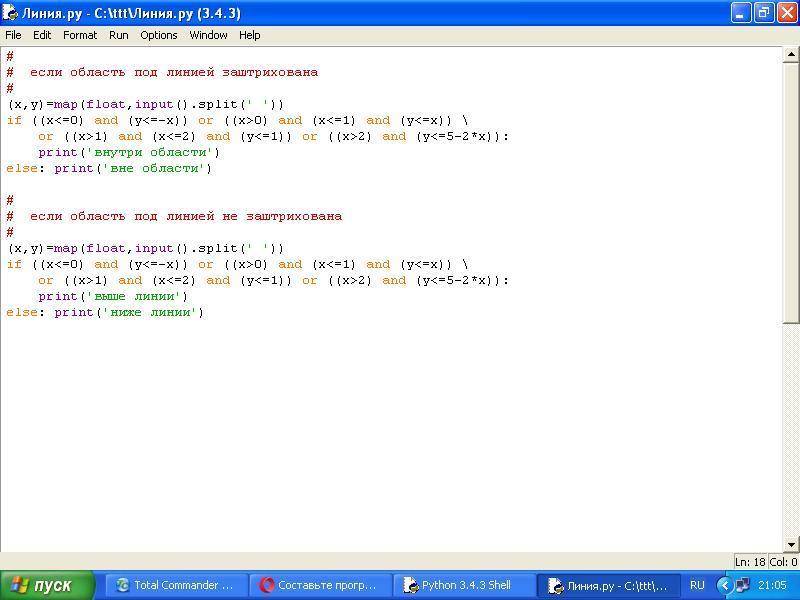The width and height of the screenshot is (800, 600).
Task: Expand hidden tray icons chevron
Action: pos(723,585)
